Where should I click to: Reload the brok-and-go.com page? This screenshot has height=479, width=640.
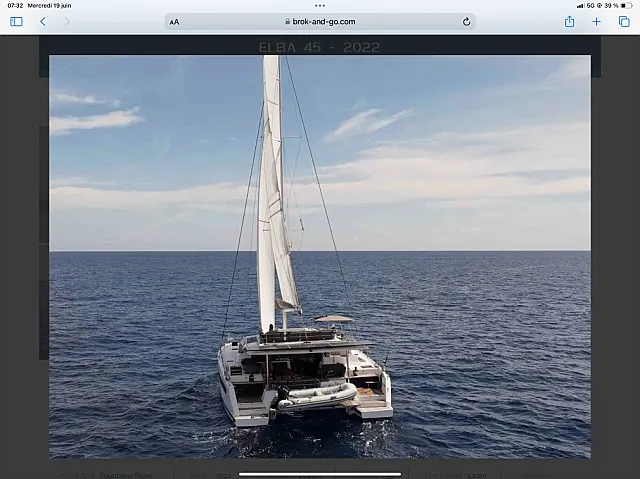tap(467, 22)
